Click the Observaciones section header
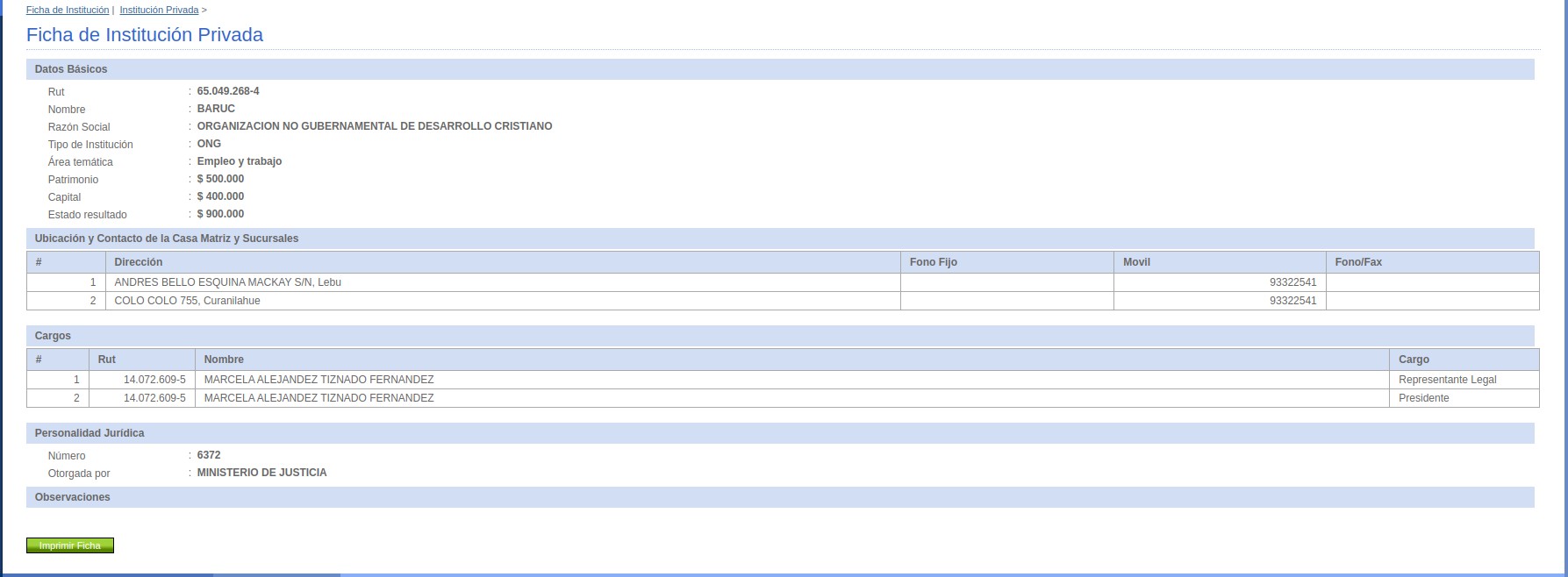The image size is (1568, 577). pyautogui.click(x=73, y=497)
